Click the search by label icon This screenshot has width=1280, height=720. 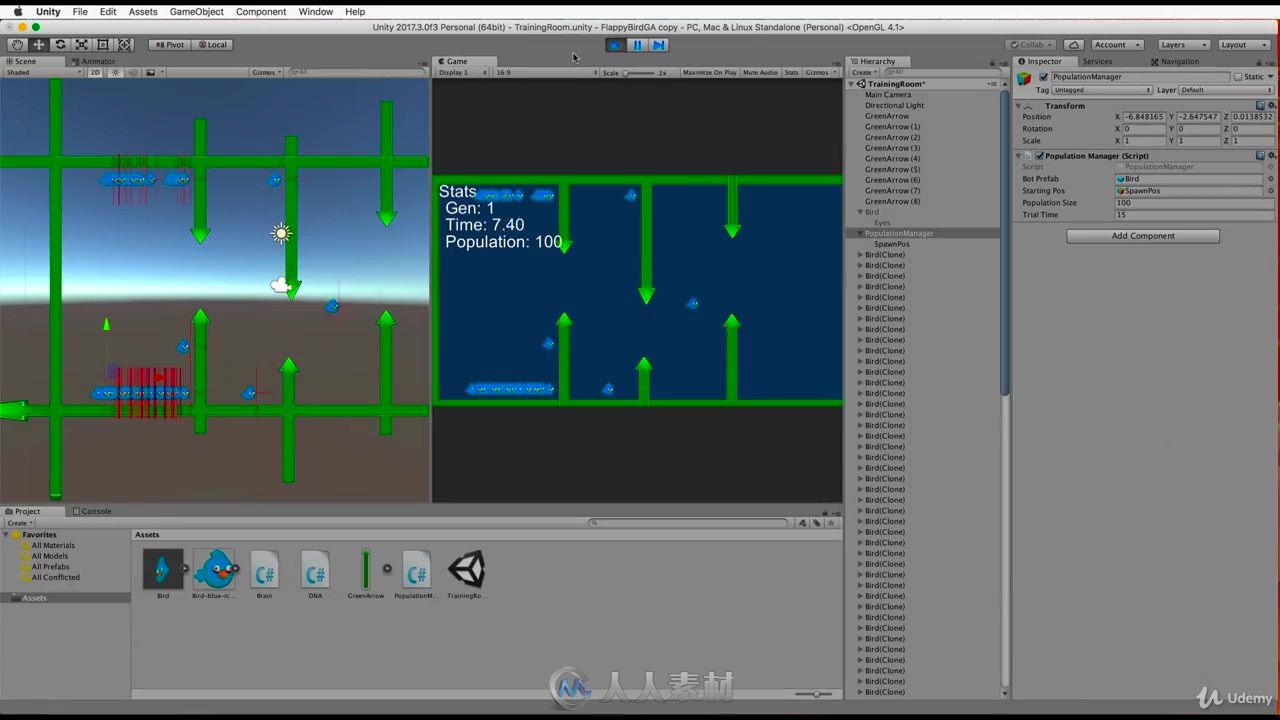point(817,523)
